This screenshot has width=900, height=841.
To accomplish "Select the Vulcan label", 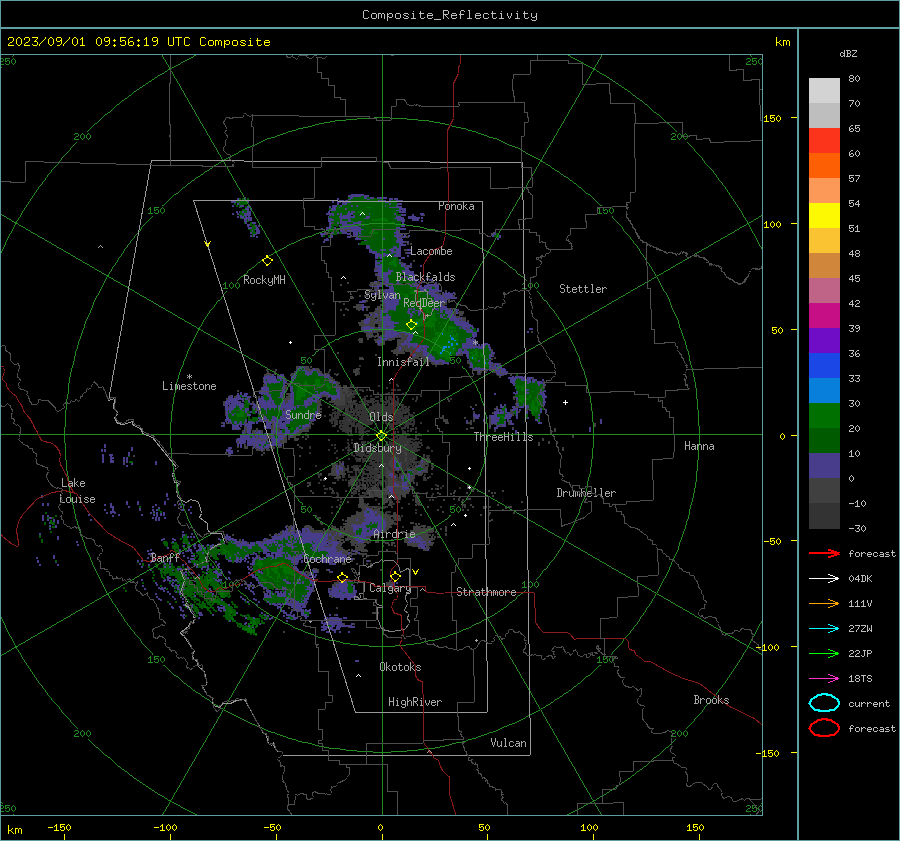I will click(x=508, y=743).
